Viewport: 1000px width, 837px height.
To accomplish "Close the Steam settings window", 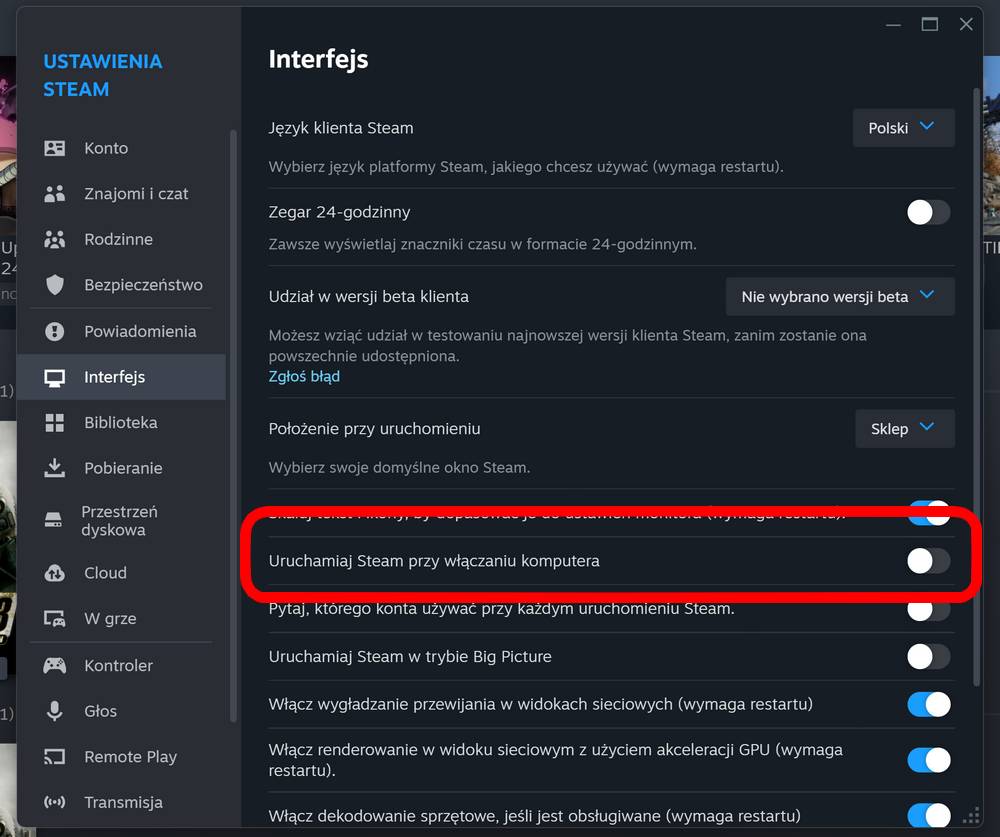I will tap(966, 25).
